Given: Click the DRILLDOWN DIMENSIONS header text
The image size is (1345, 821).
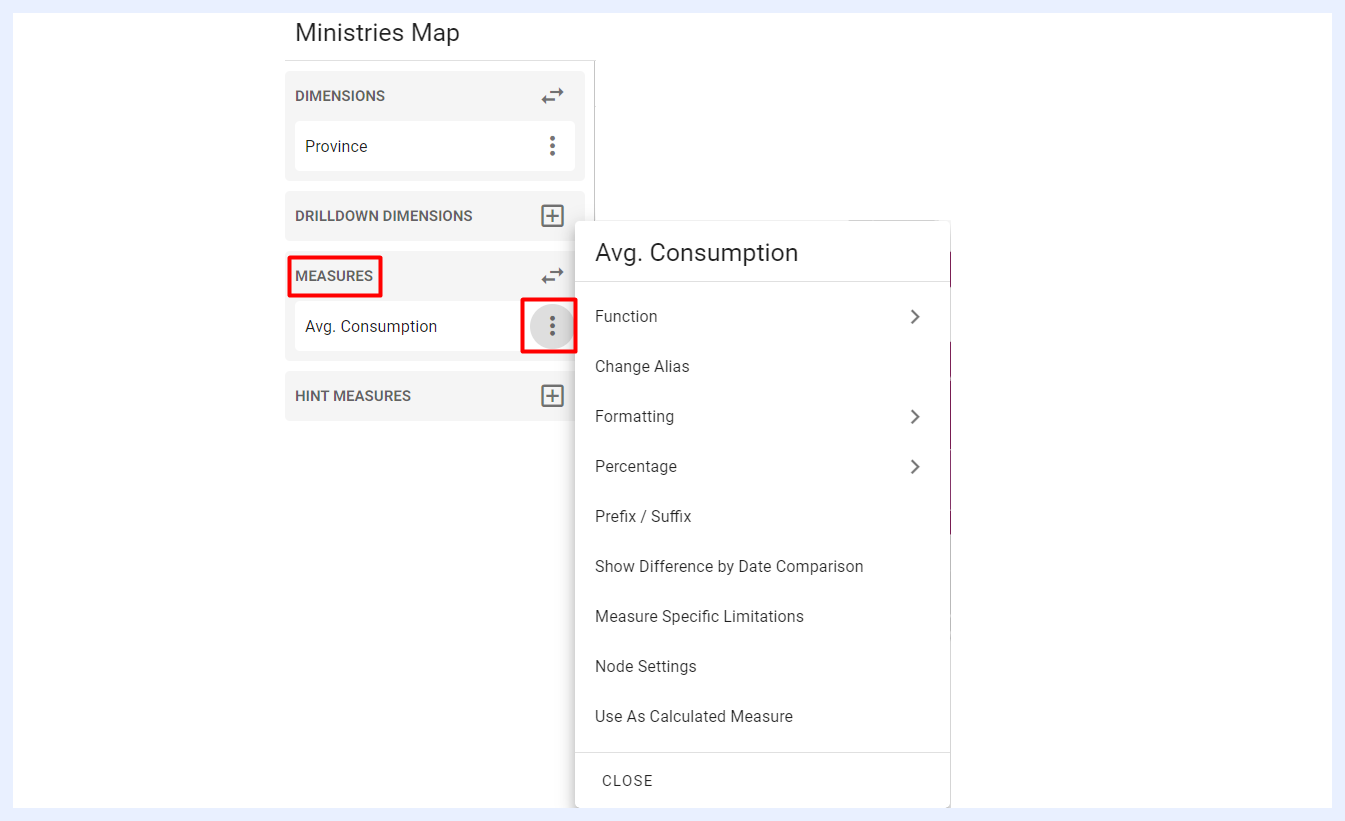Looking at the screenshot, I should pyautogui.click(x=384, y=216).
